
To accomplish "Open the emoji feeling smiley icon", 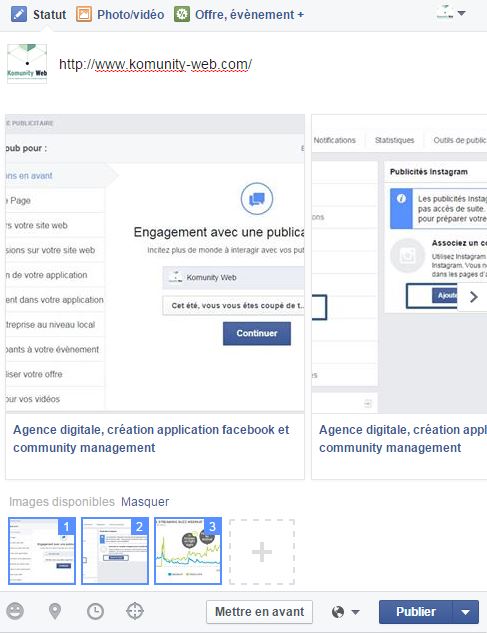I will [15, 611].
